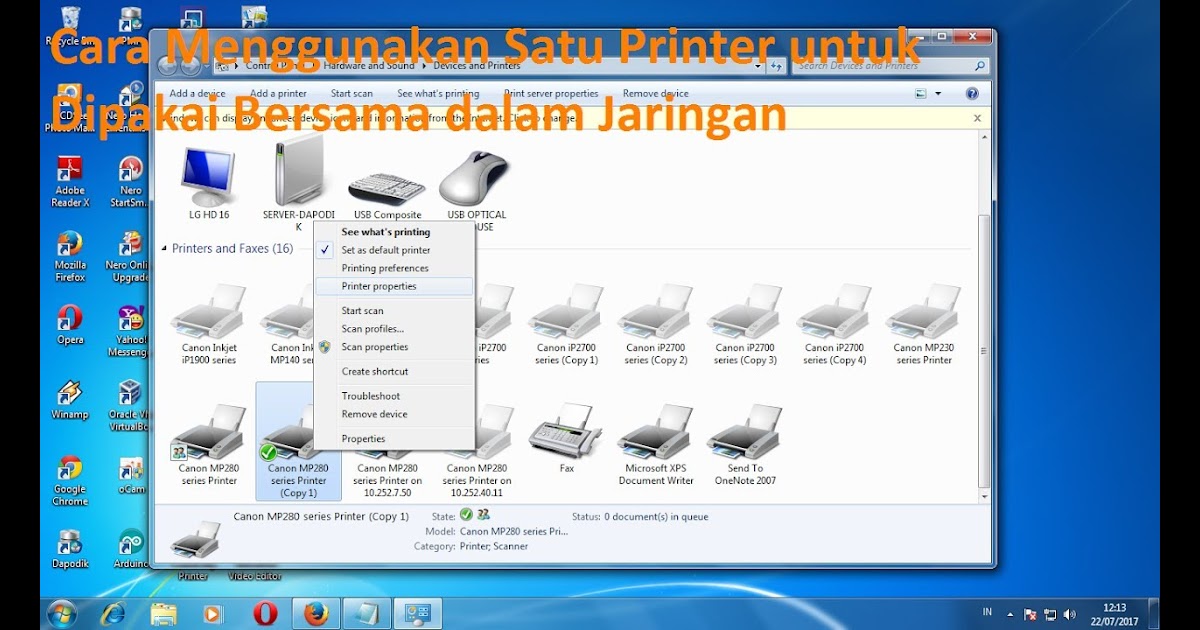The height and width of the screenshot is (630, 1200).
Task: Open the Windows Start menu
Action: tap(62, 613)
